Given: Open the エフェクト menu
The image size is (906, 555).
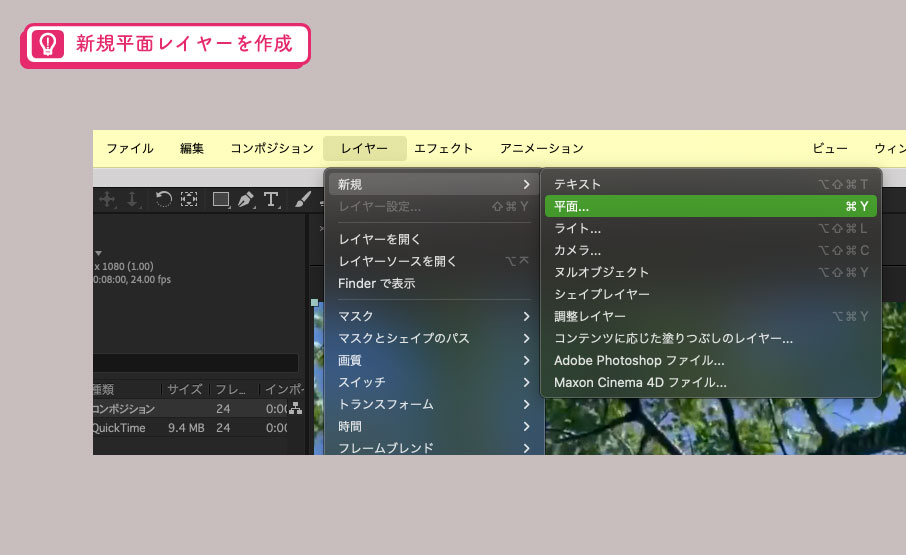Looking at the screenshot, I should click(x=444, y=148).
